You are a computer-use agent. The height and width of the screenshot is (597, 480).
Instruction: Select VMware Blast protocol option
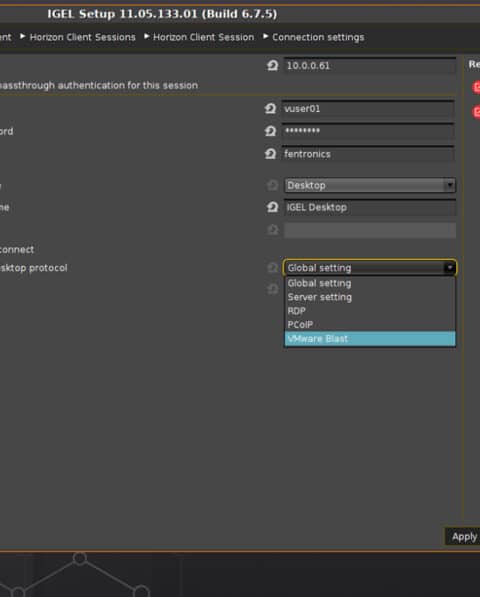tap(370, 339)
